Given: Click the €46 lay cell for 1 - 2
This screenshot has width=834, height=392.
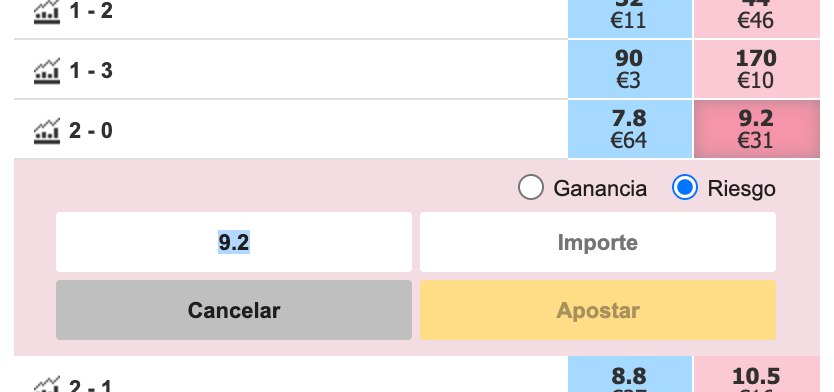Looking at the screenshot, I should (756, 19).
